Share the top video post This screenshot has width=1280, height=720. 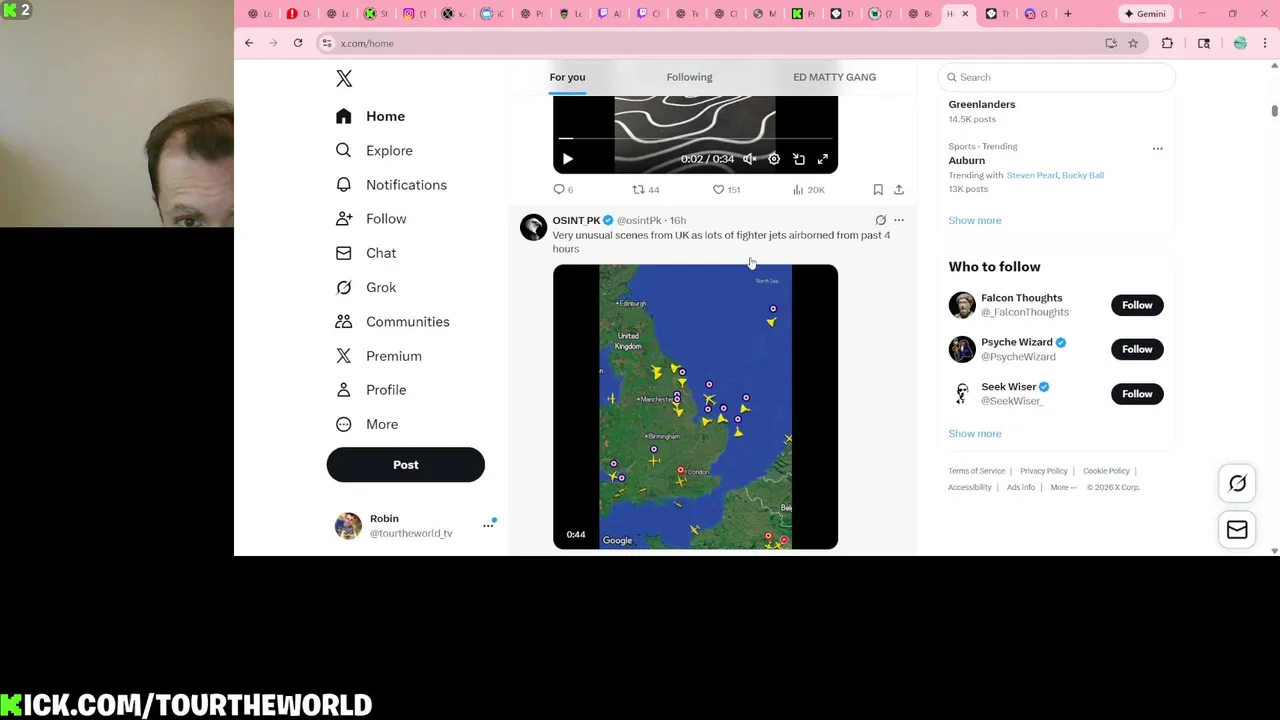tap(899, 189)
